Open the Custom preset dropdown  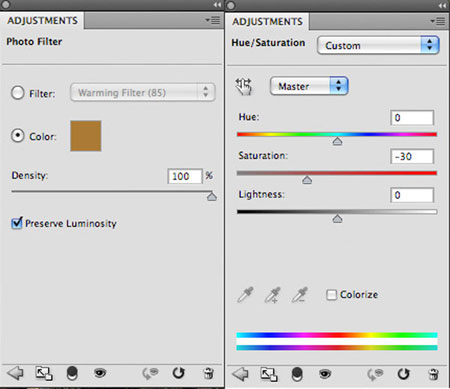tap(378, 45)
